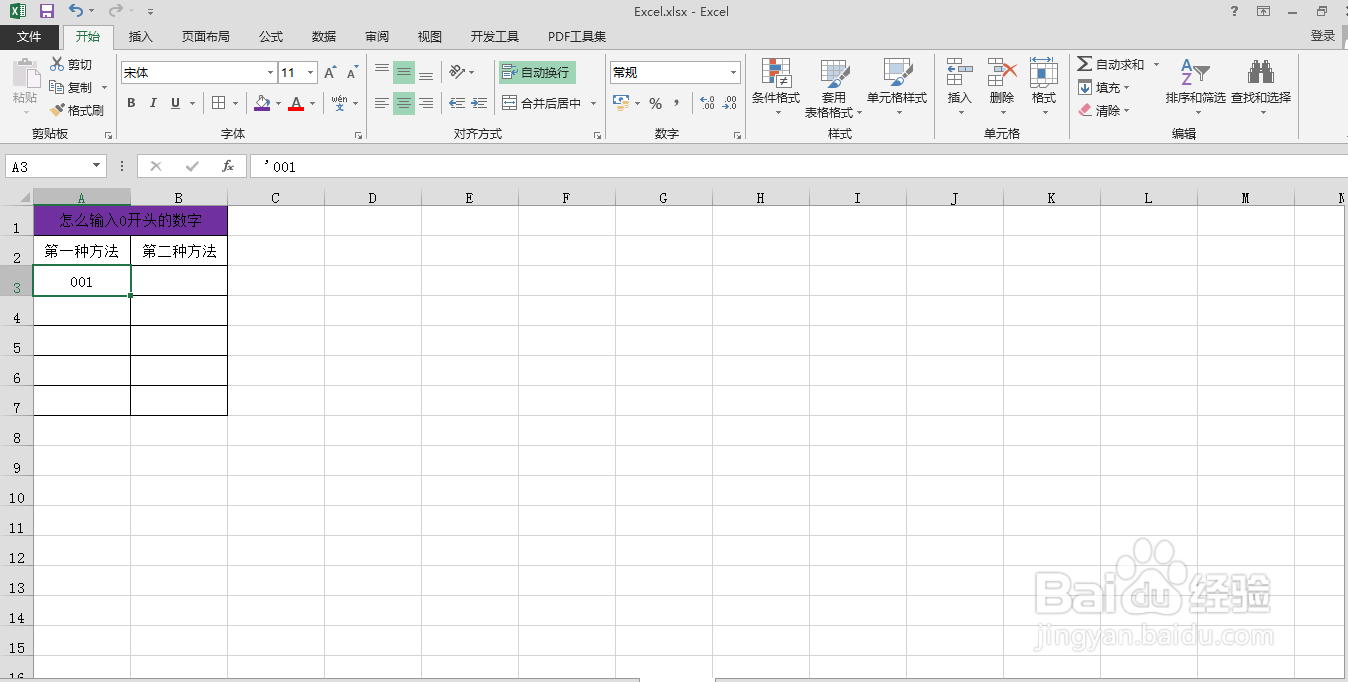The image size is (1348, 682).
Task: Switch to the 公式 Formulas tab
Action: [x=271, y=36]
